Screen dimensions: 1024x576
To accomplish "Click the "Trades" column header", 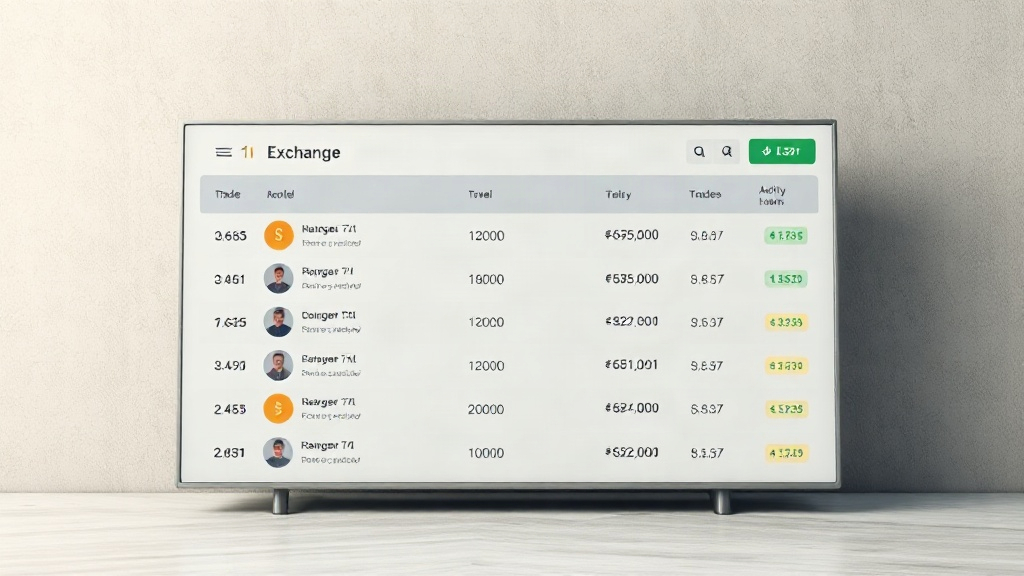I will point(705,194).
